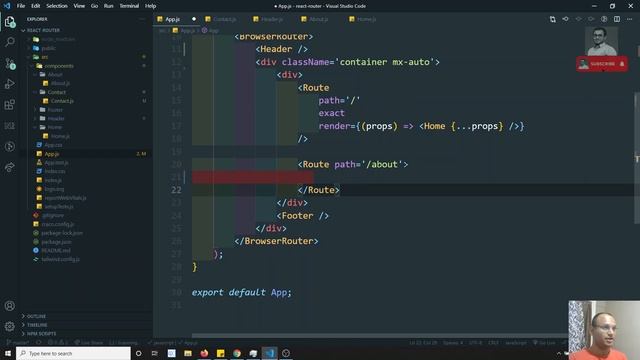Expand the Timeline section
The width and height of the screenshot is (640, 360).
[37, 325]
